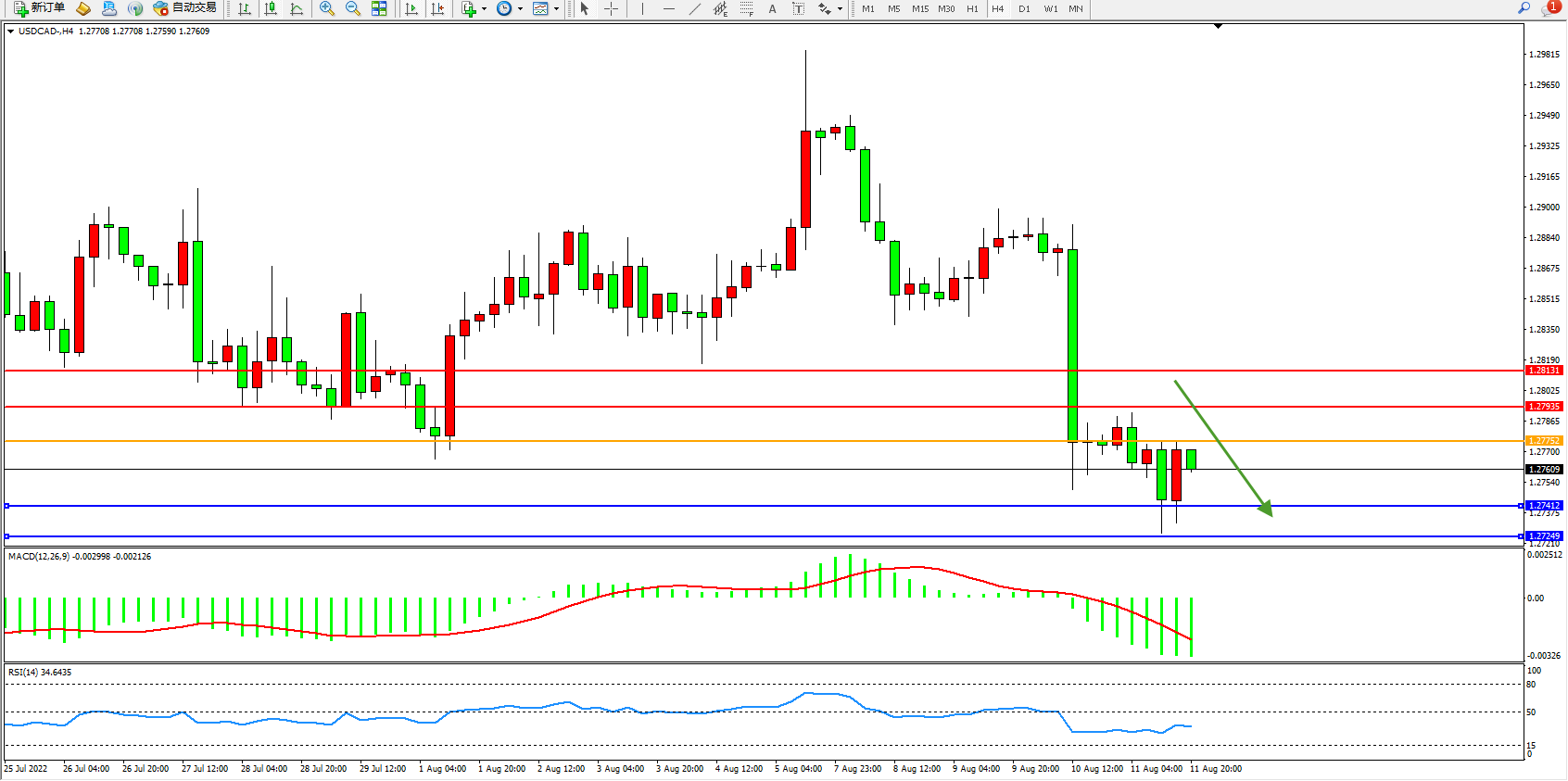Image resolution: width=1568 pixels, height=781 pixels.
Task: Select the crosshair tool
Action: point(612,8)
